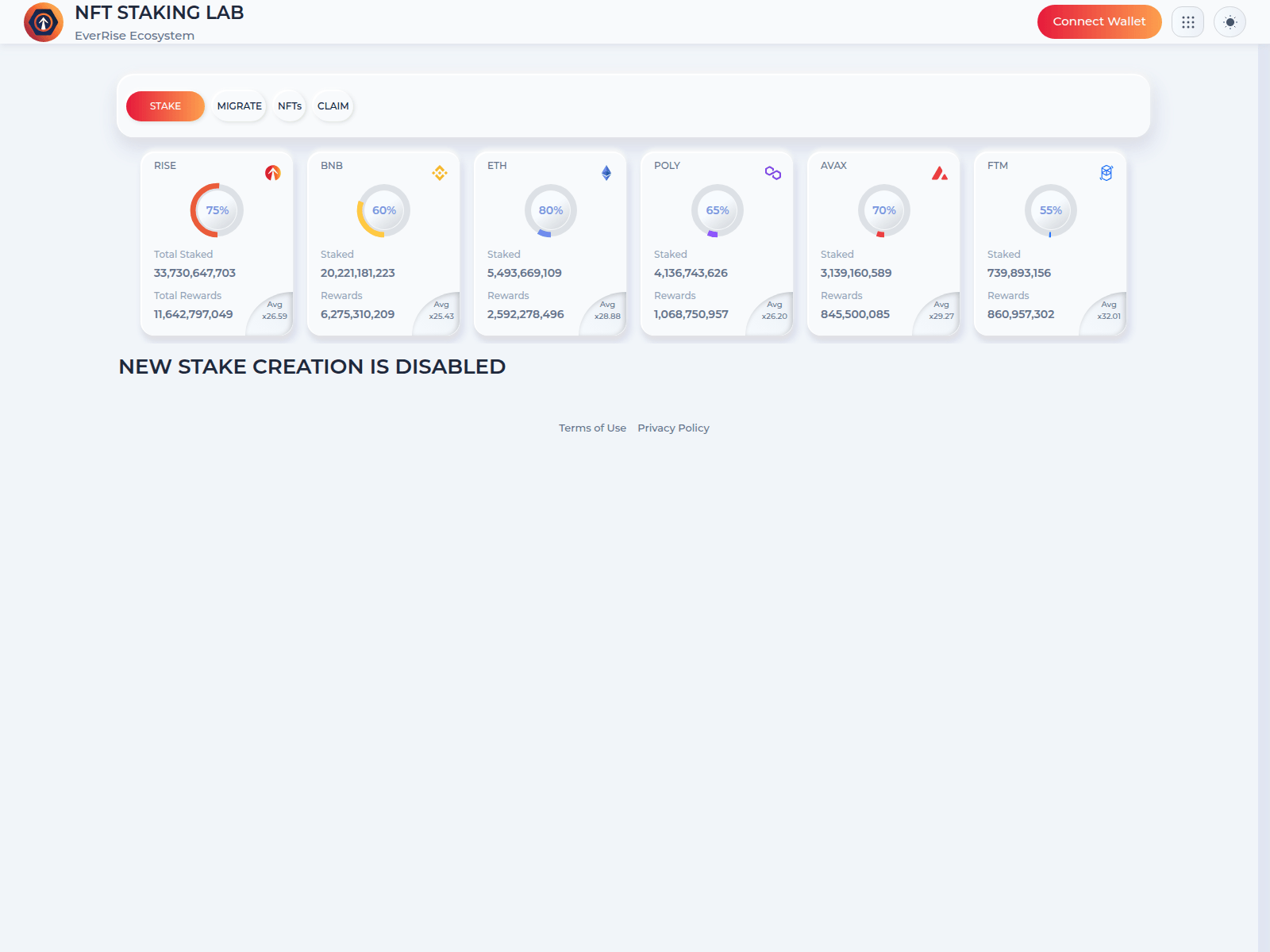Viewport: 1270px width, 952px height.
Task: Click the FTM card label
Action: 998,166
